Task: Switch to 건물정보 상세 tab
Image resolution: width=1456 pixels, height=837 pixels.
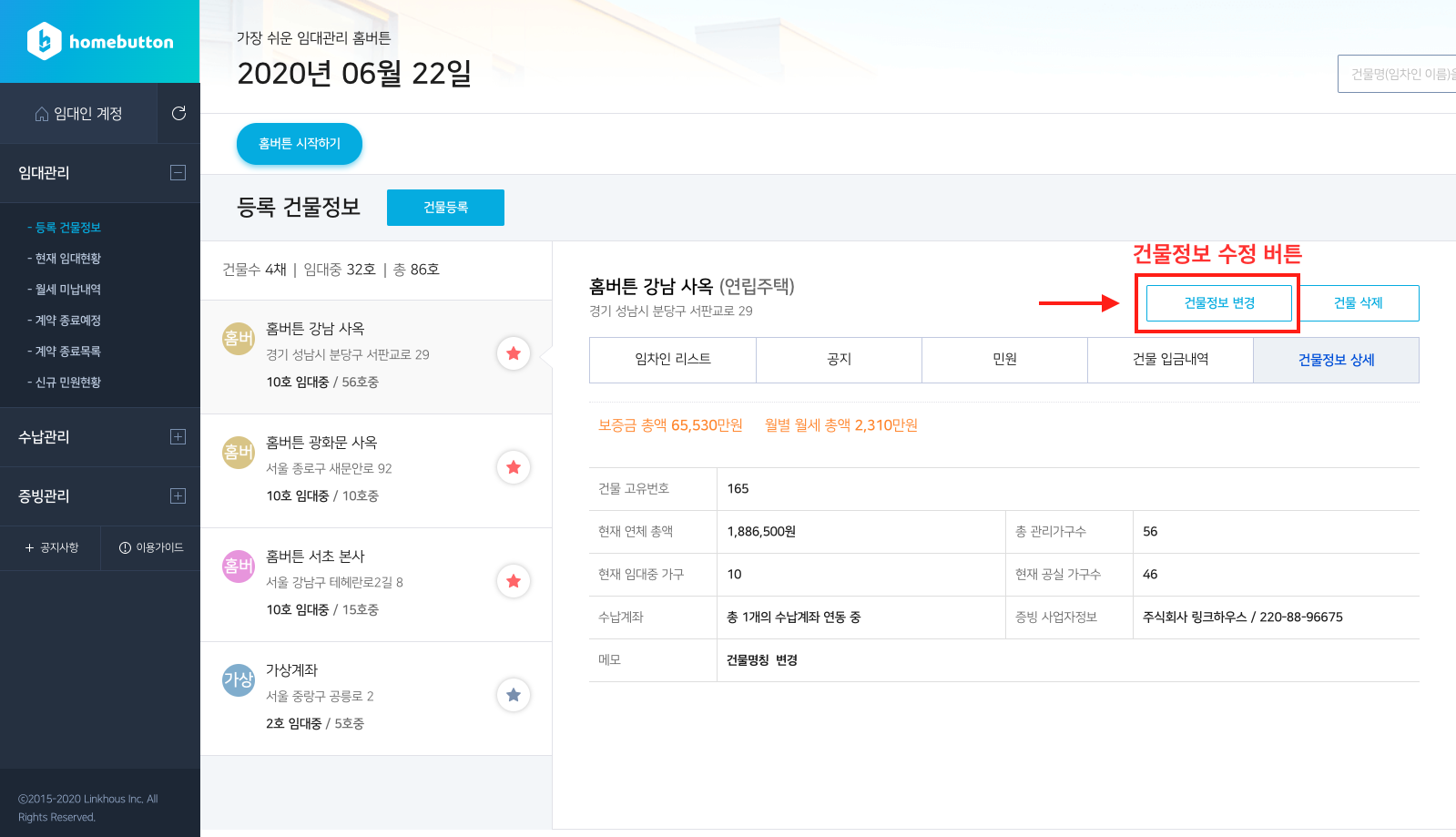Action: tap(1337, 360)
